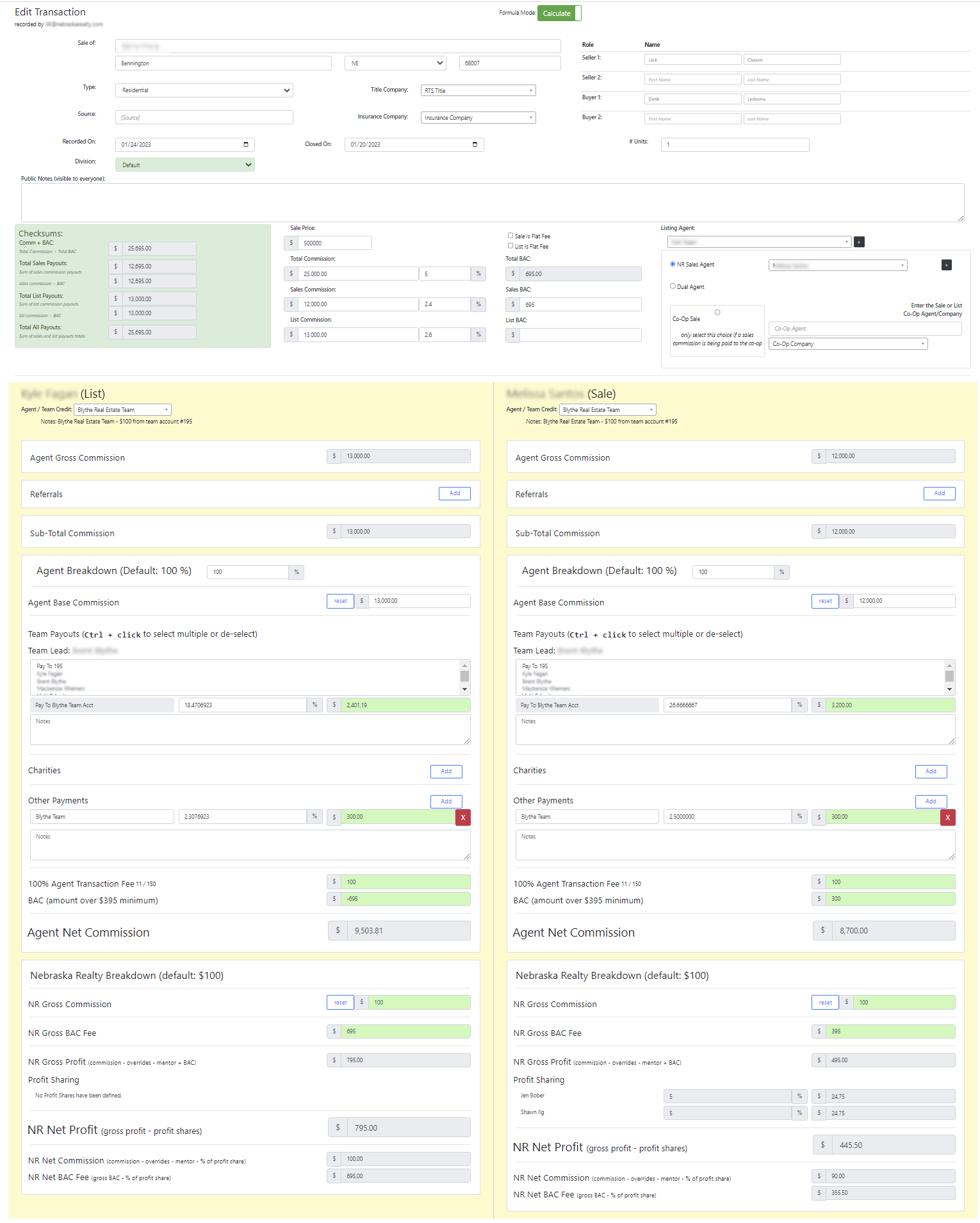Click the Co-Op Agent text field
Viewport: 980px width, 1223px height.
click(865, 329)
